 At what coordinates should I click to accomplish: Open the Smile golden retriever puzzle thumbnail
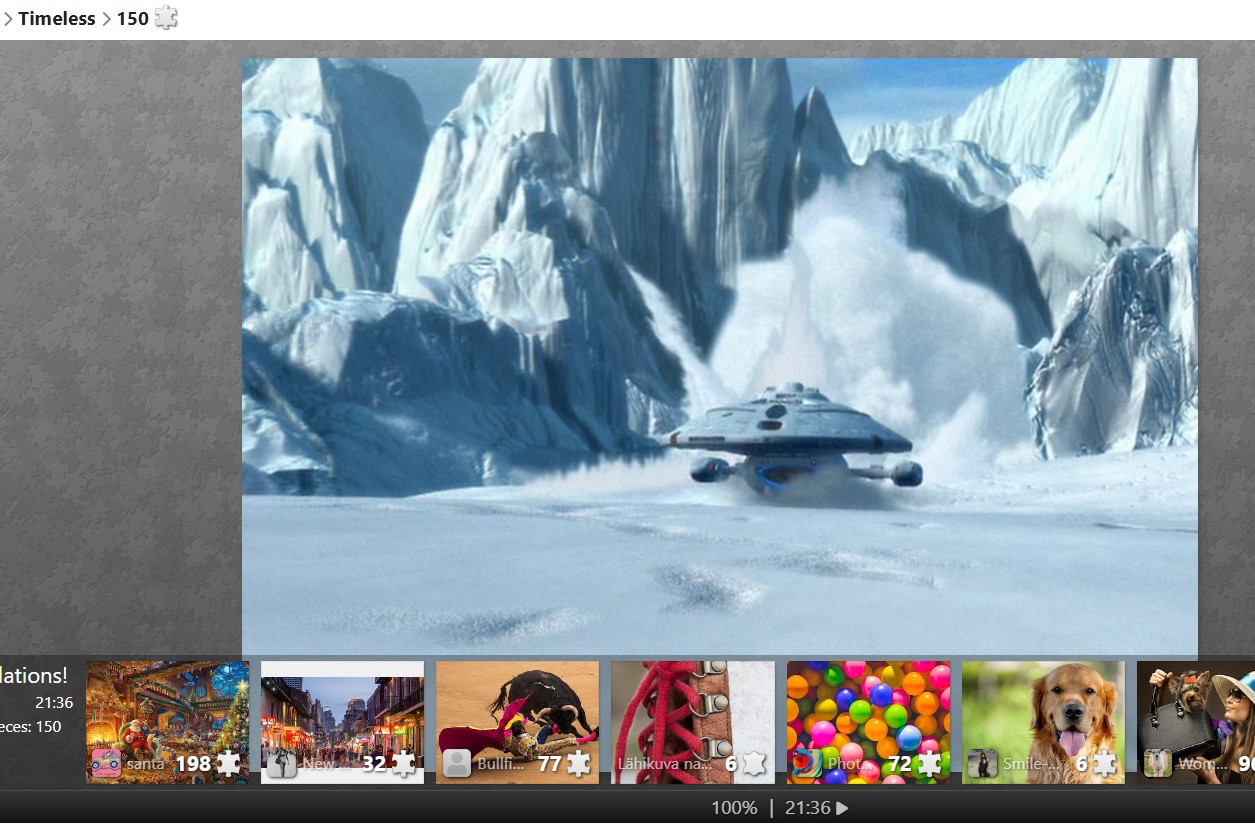1043,722
